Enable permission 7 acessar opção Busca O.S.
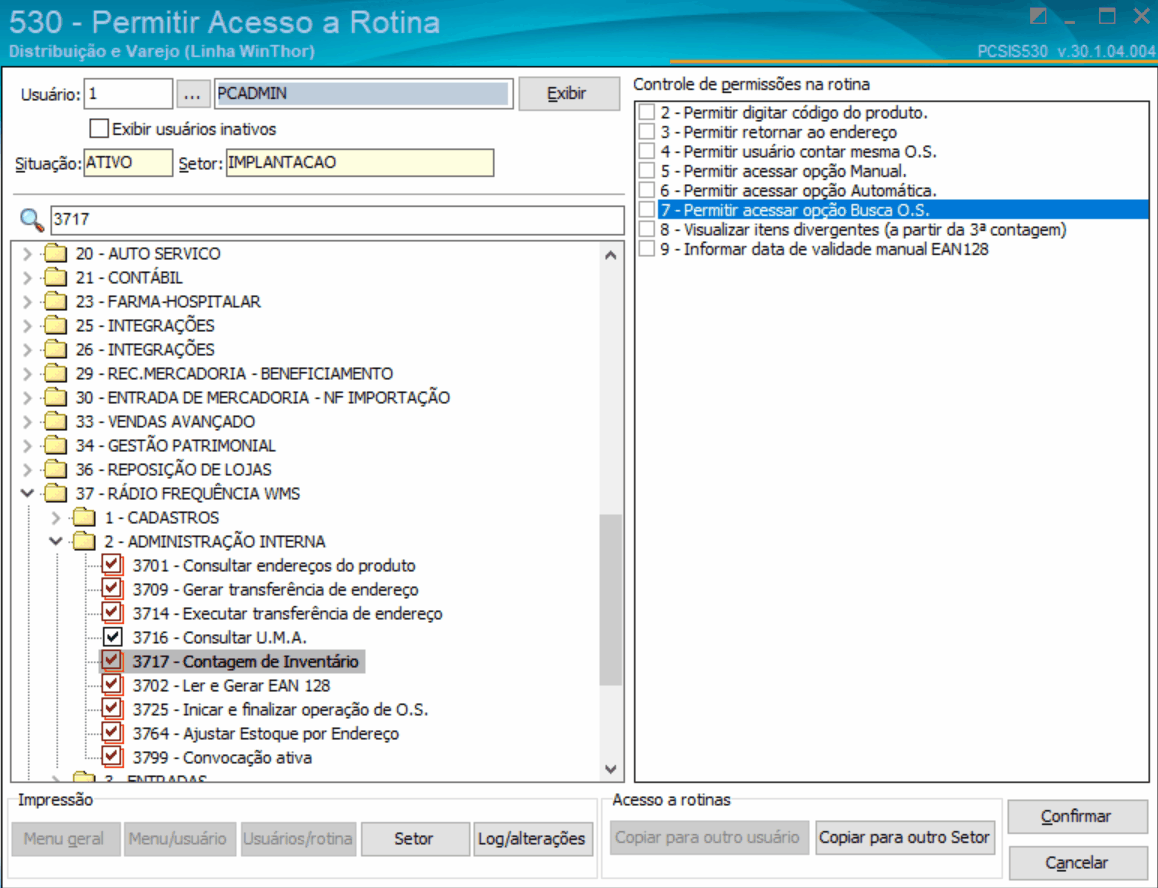This screenshot has height=888, width=1158. (x=647, y=210)
